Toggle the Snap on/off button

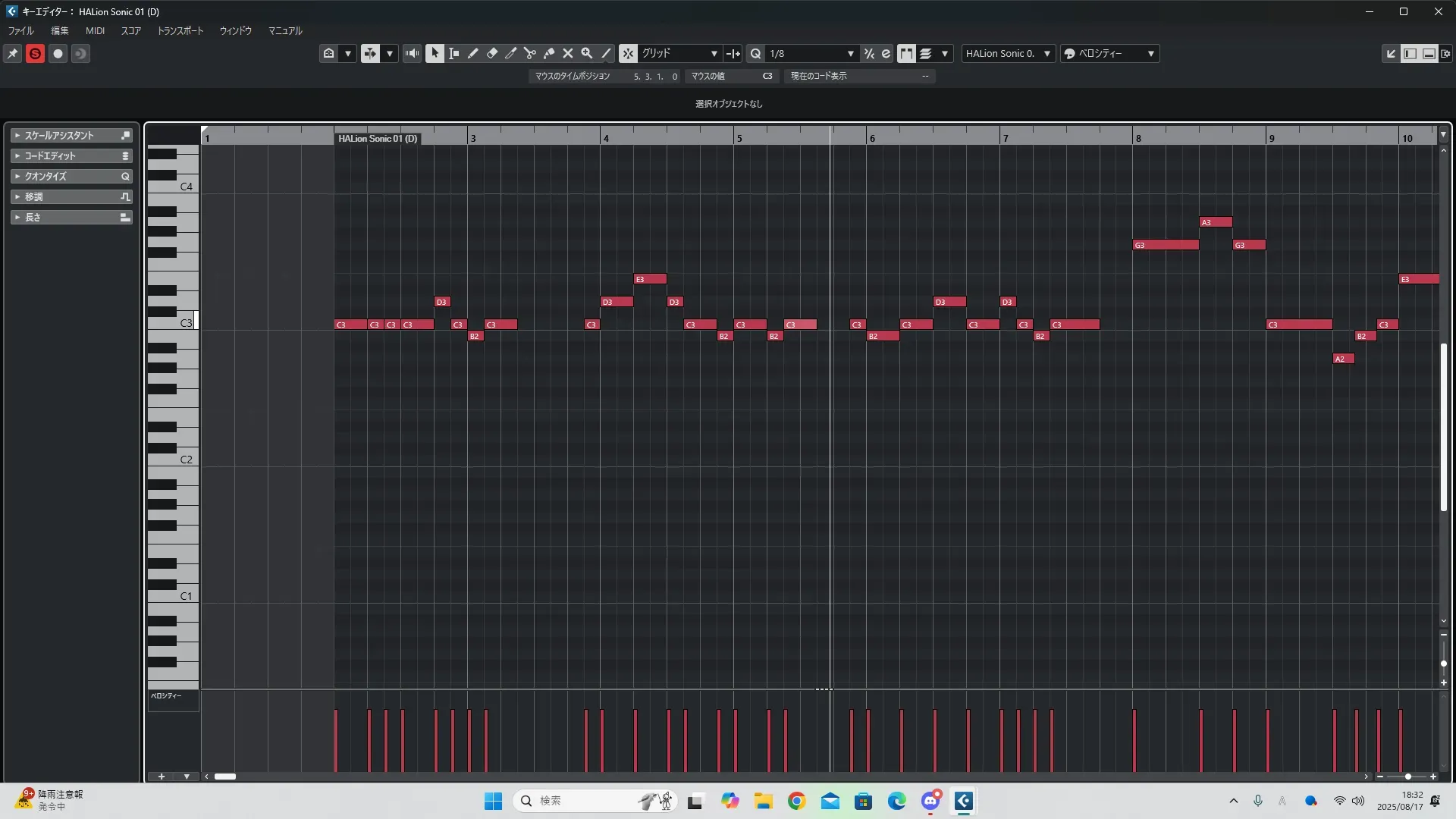628,53
